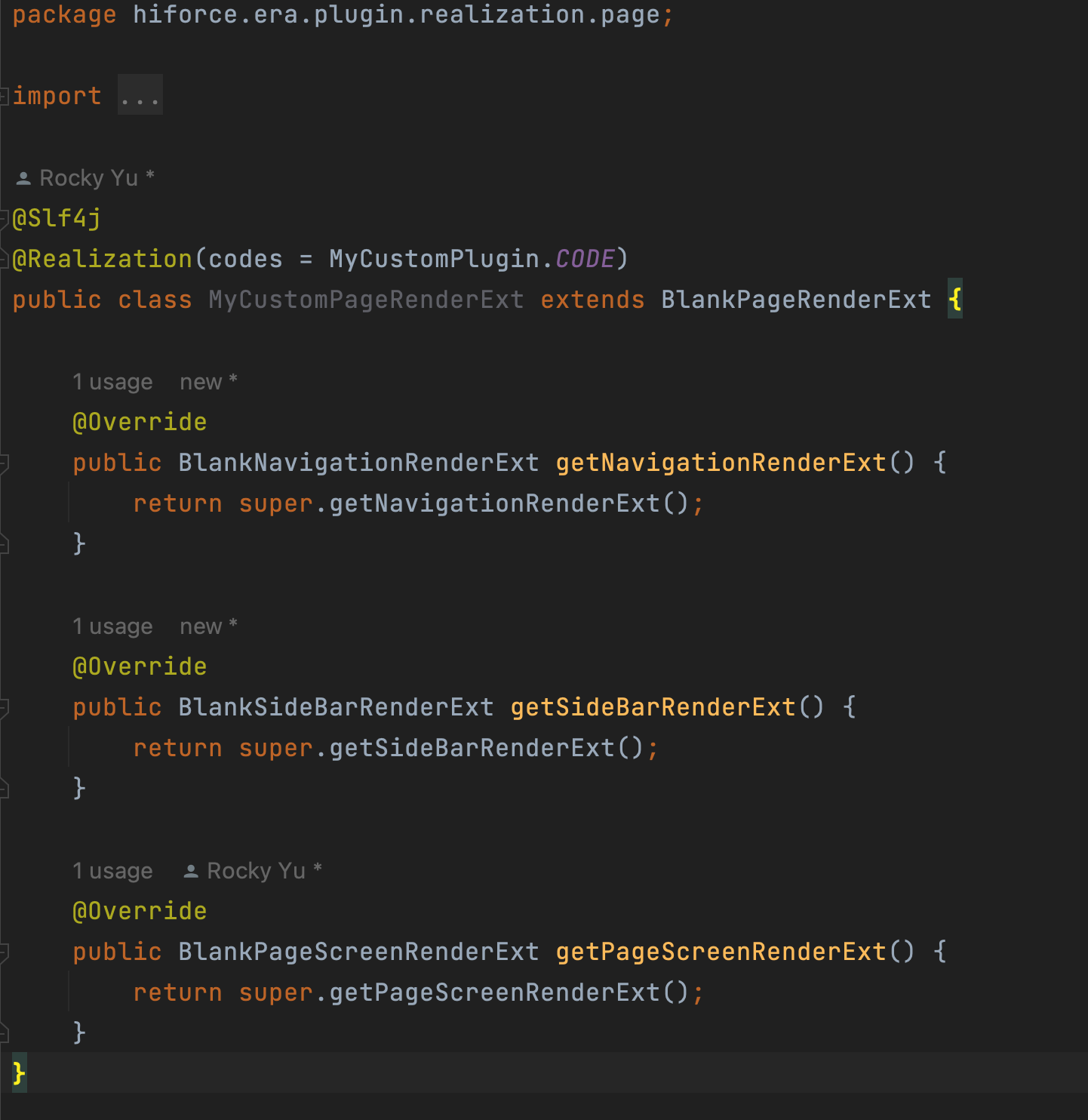Click the getPageScreenRenderExt method name declaration

[x=721, y=952]
